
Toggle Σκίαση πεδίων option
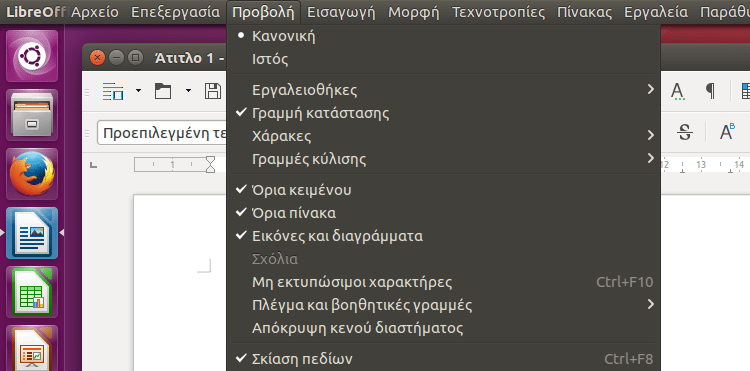pos(443,359)
